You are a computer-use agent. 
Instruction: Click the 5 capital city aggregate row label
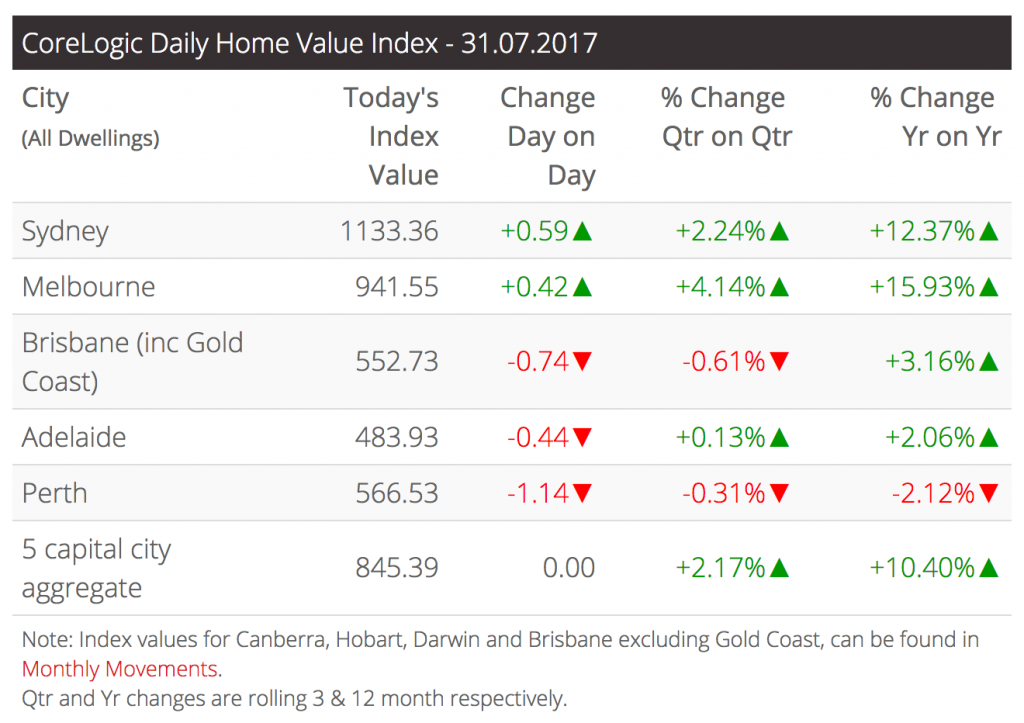coord(96,568)
